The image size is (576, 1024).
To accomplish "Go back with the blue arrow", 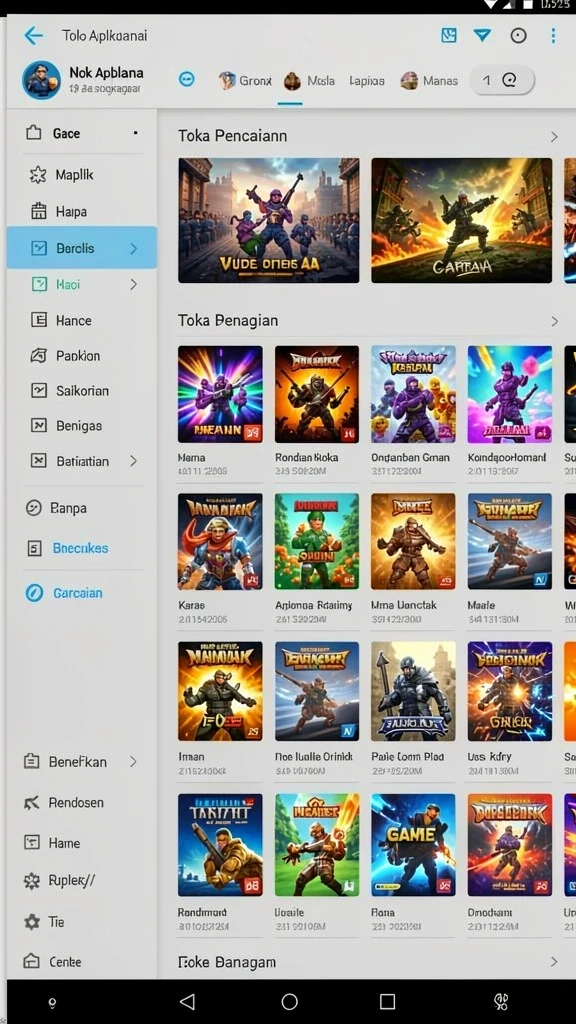I will pyautogui.click(x=33, y=35).
